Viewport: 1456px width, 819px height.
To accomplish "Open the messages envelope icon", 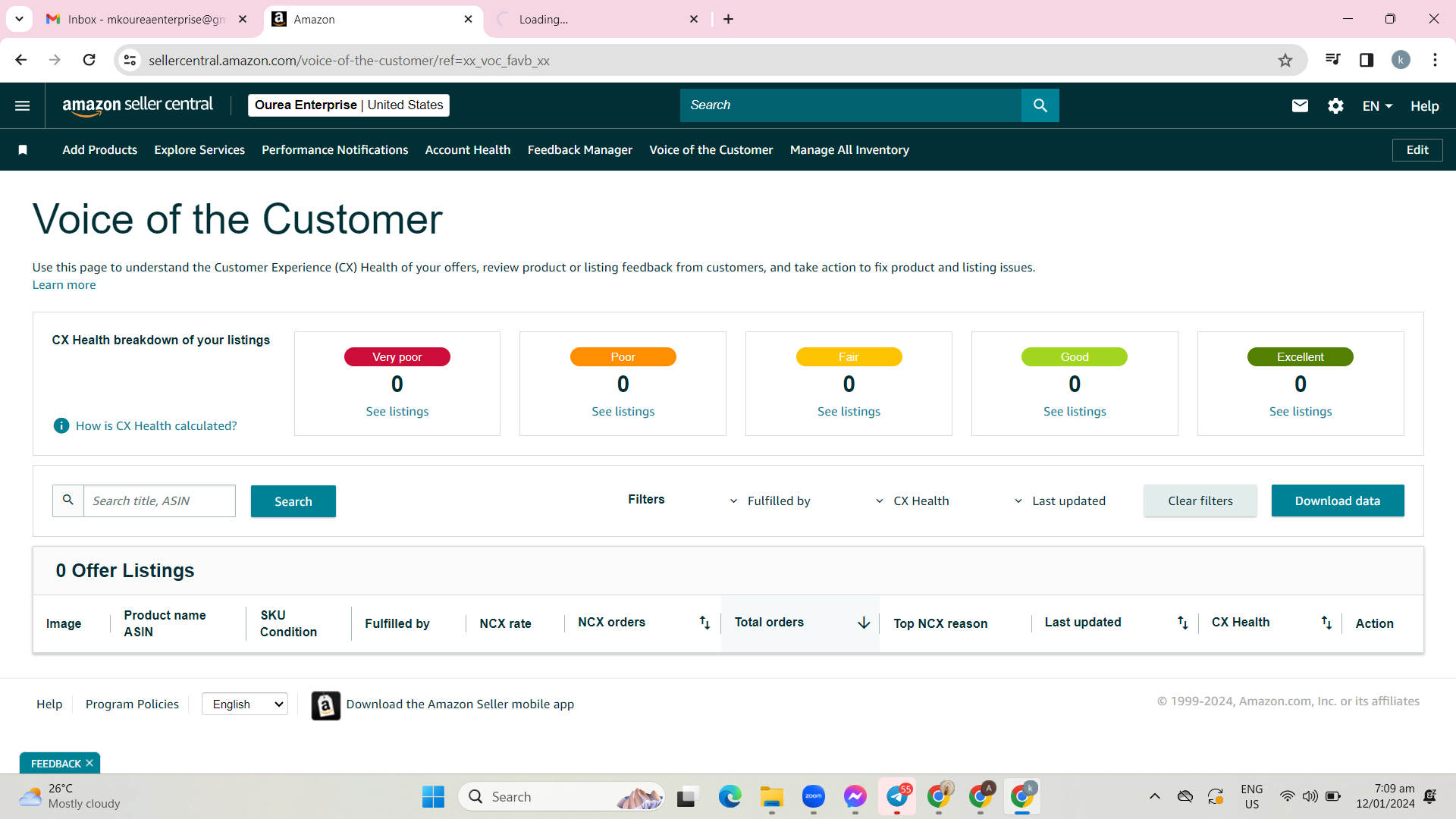I will click(x=1300, y=106).
